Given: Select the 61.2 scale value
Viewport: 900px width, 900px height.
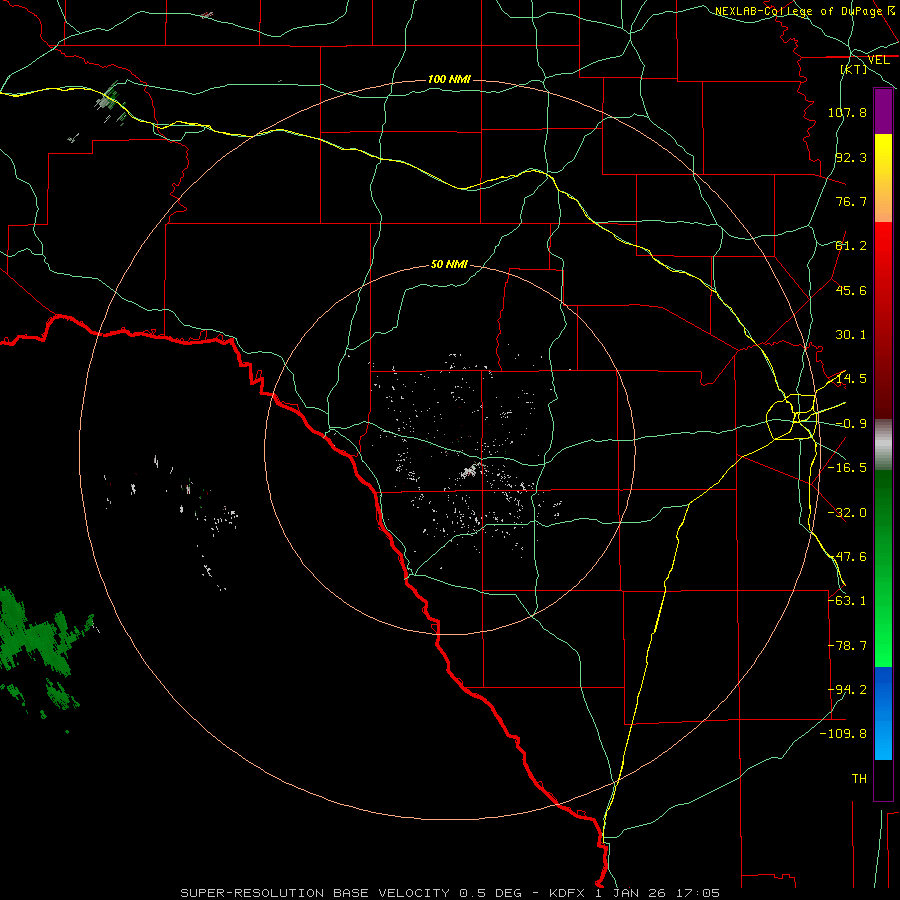Looking at the screenshot, I should [x=851, y=246].
